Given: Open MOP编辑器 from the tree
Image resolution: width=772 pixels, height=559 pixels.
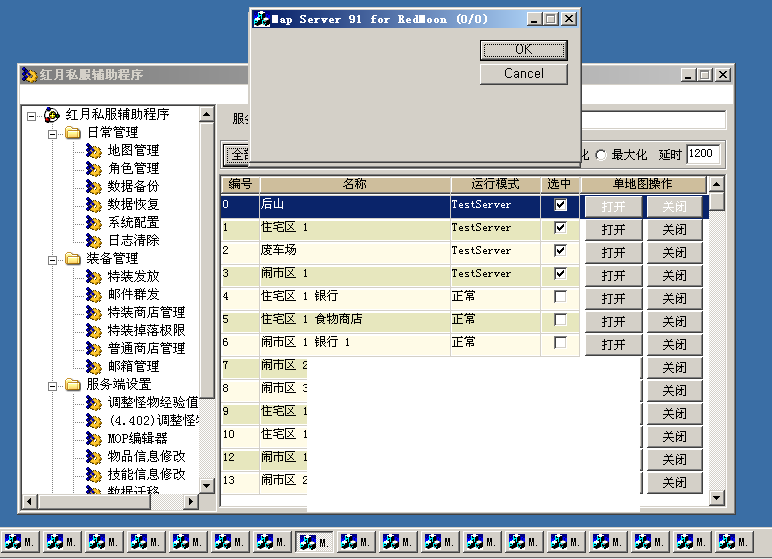Looking at the screenshot, I should pos(137,438).
